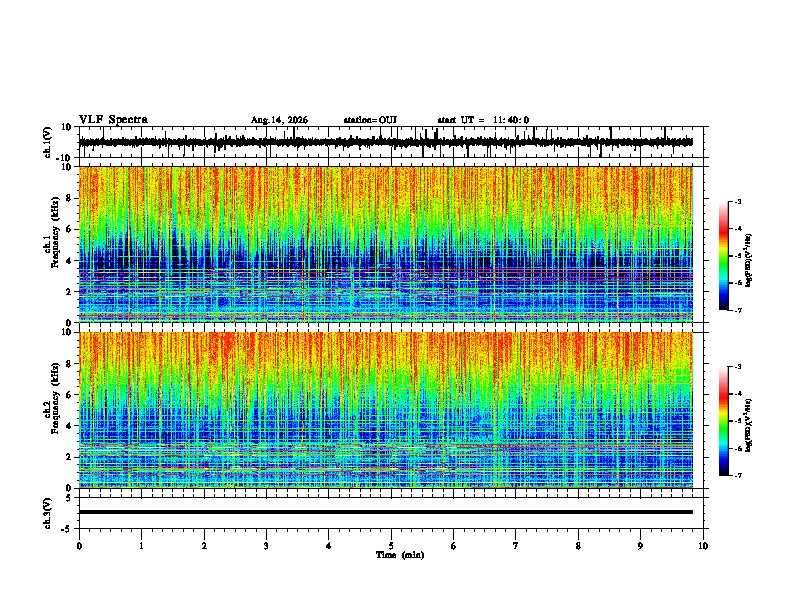This screenshot has width=792, height=612.
Task: Click inside the ch.2 spectrogram plot
Action: point(386,410)
